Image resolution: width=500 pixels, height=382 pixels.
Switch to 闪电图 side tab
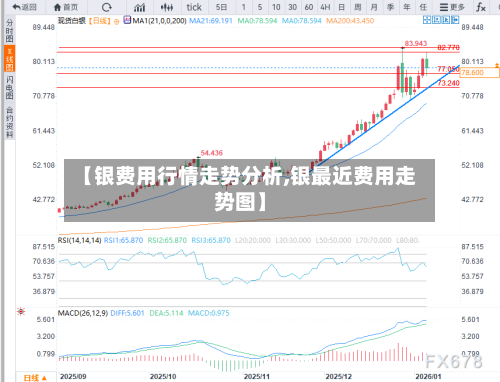click(x=9, y=87)
